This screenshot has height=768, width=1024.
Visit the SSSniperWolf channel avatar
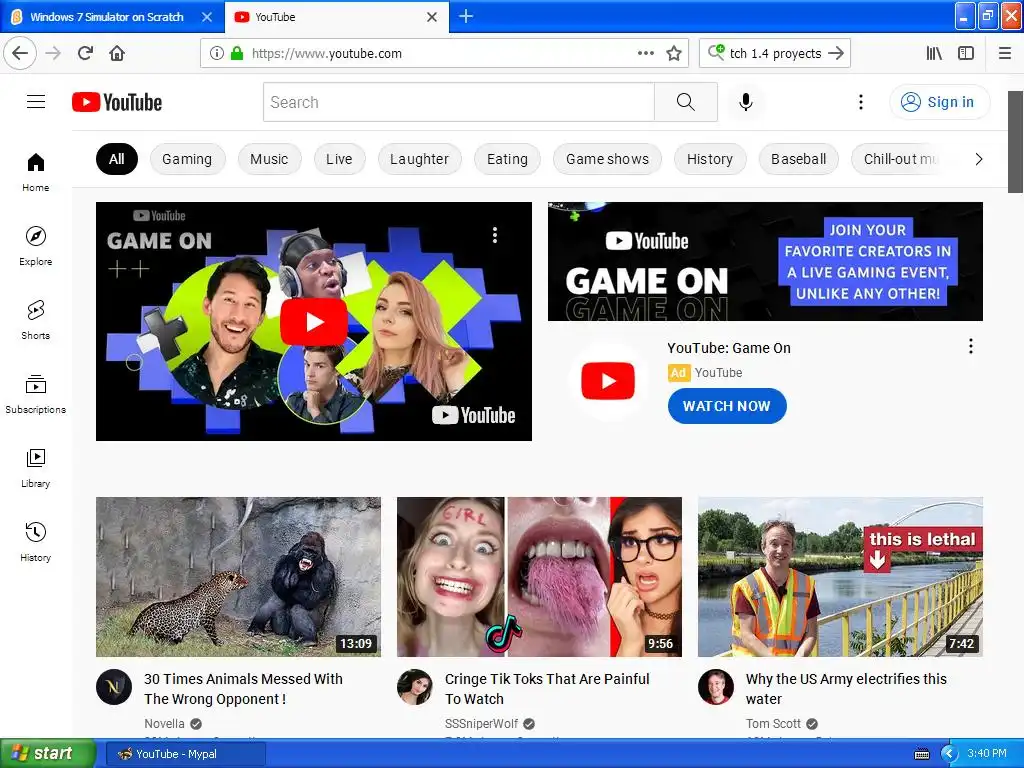tap(415, 687)
